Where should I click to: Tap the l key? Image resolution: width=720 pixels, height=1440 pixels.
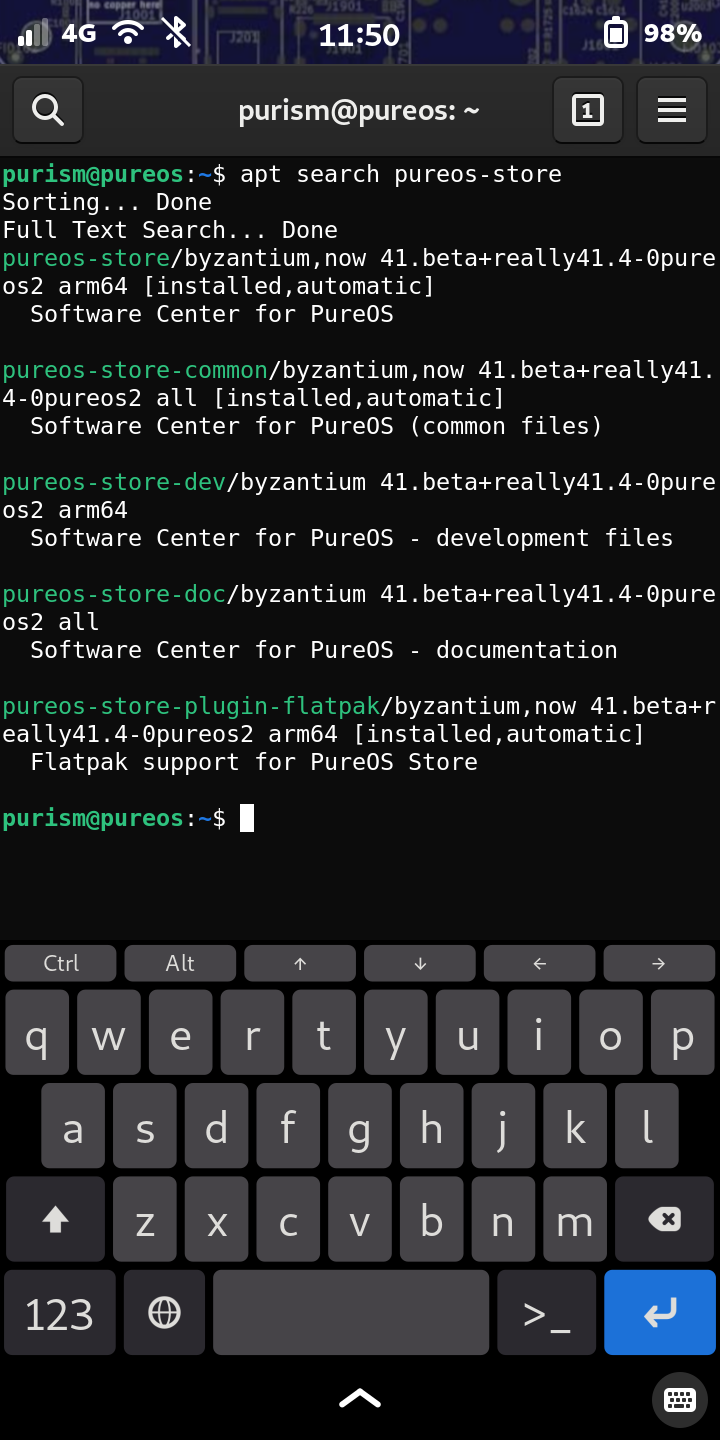click(647, 1126)
